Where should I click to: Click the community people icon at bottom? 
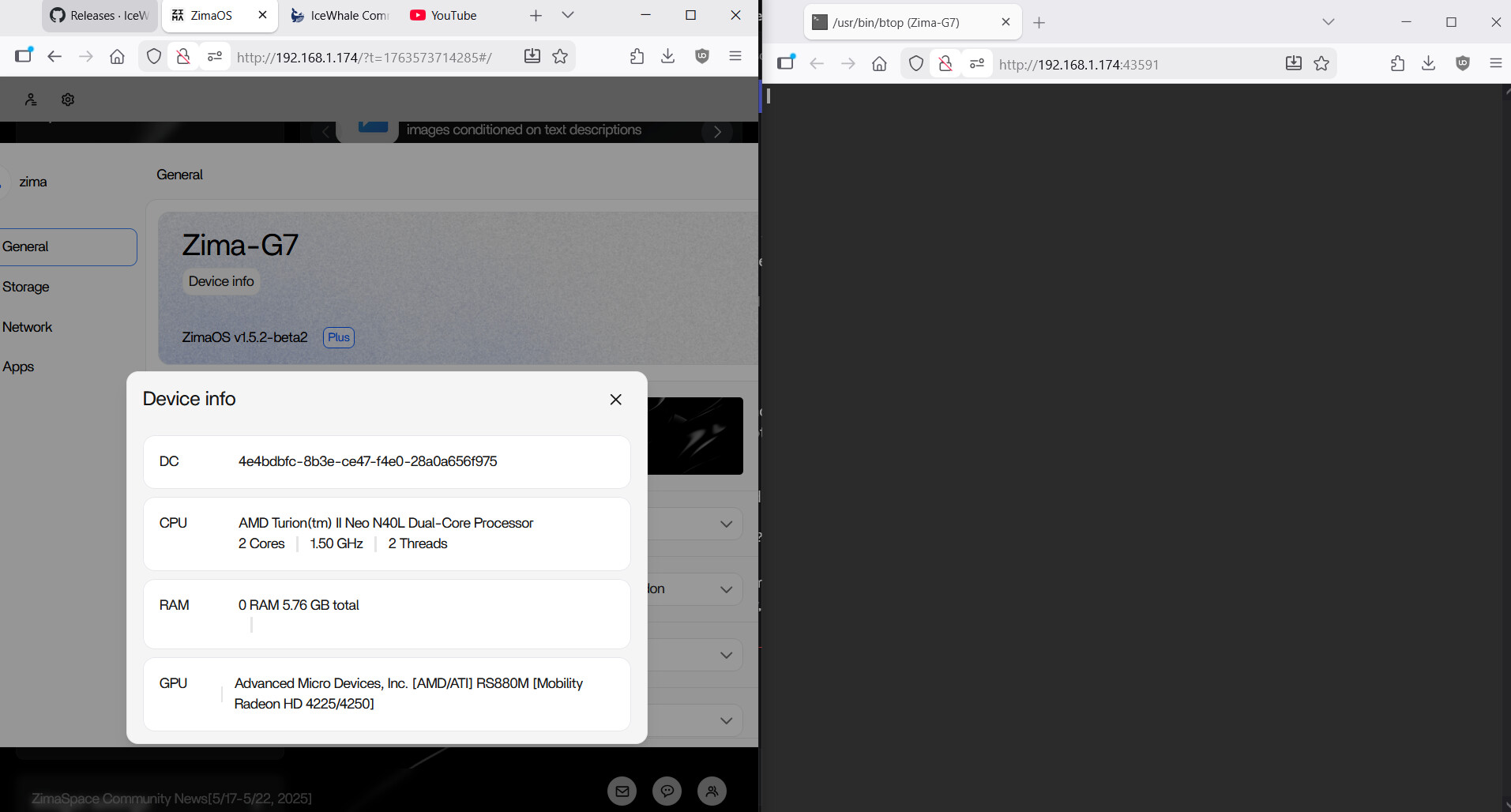[712, 791]
